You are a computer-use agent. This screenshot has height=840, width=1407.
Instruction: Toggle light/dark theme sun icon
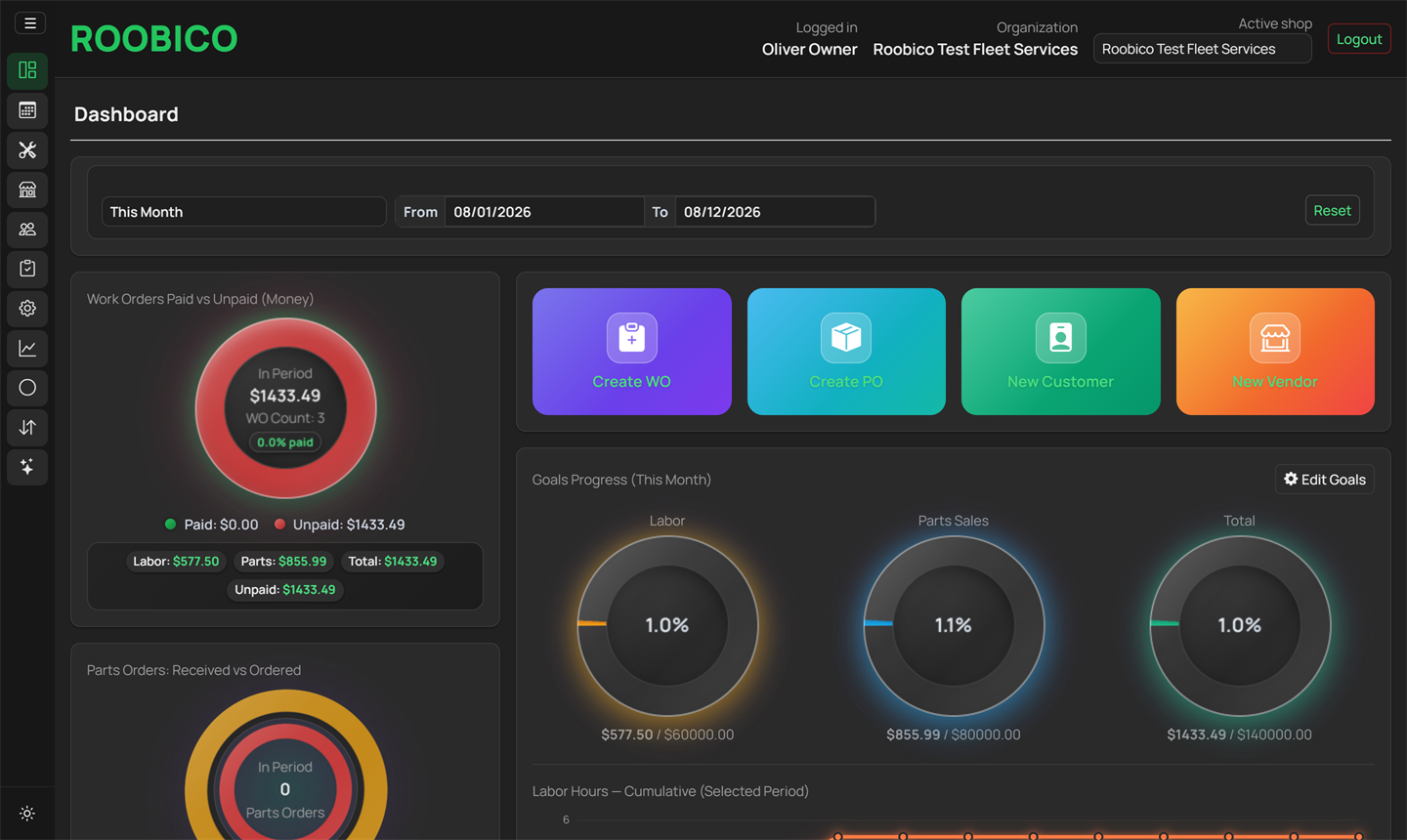click(x=27, y=813)
